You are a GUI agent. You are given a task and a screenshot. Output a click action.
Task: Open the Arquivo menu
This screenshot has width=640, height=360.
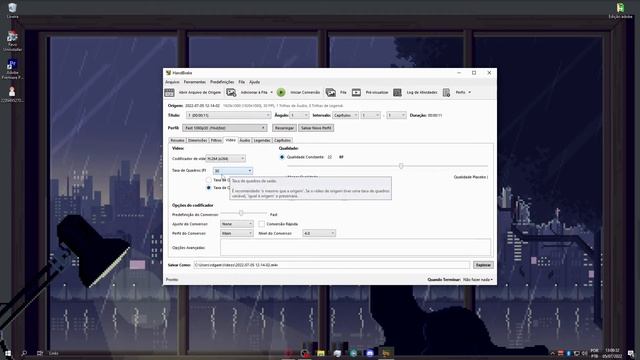pos(172,82)
